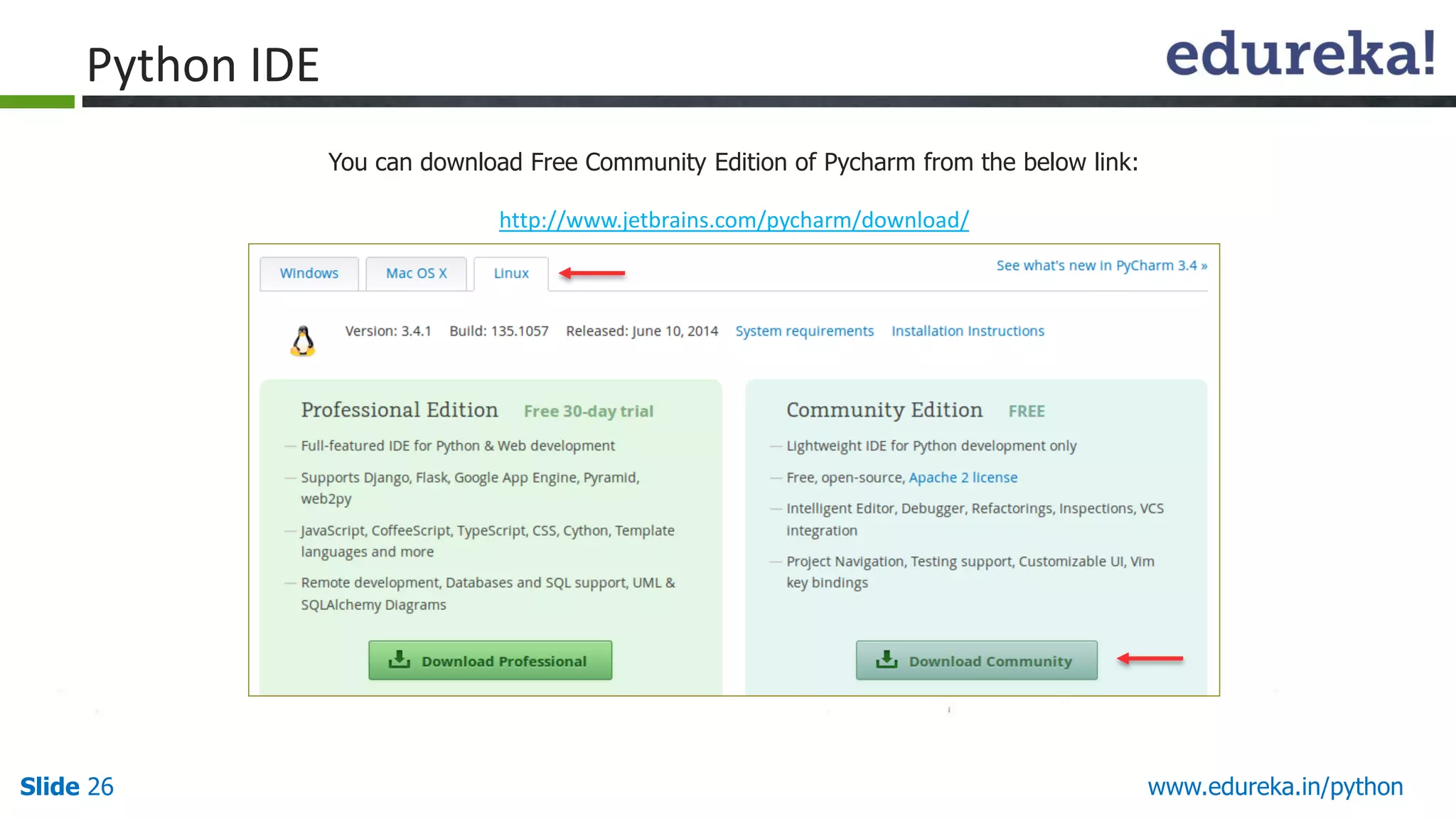Switch to the Windows tab
This screenshot has width=1456, height=819.
click(309, 274)
